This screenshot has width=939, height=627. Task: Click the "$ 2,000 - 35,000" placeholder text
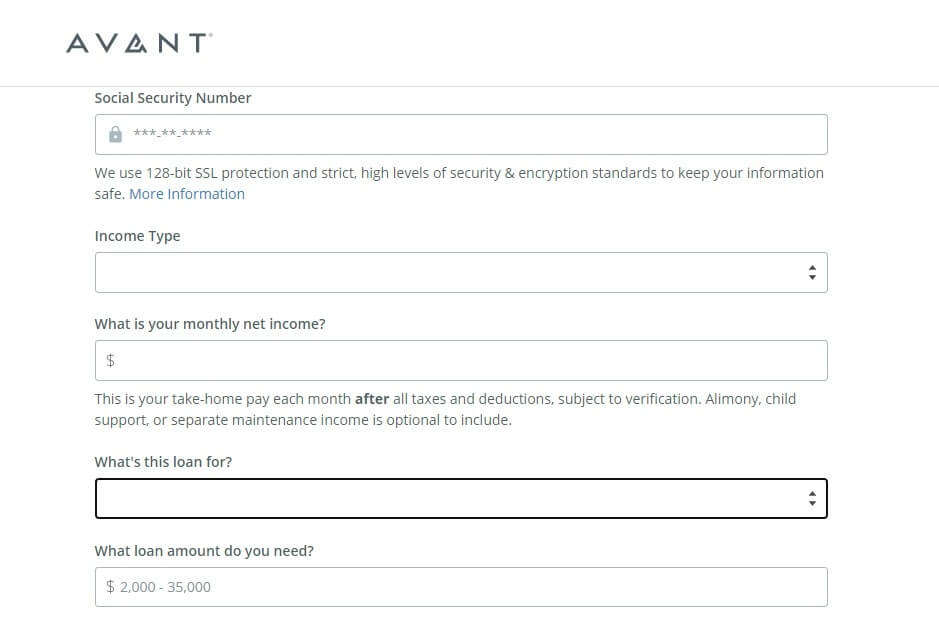pos(159,587)
